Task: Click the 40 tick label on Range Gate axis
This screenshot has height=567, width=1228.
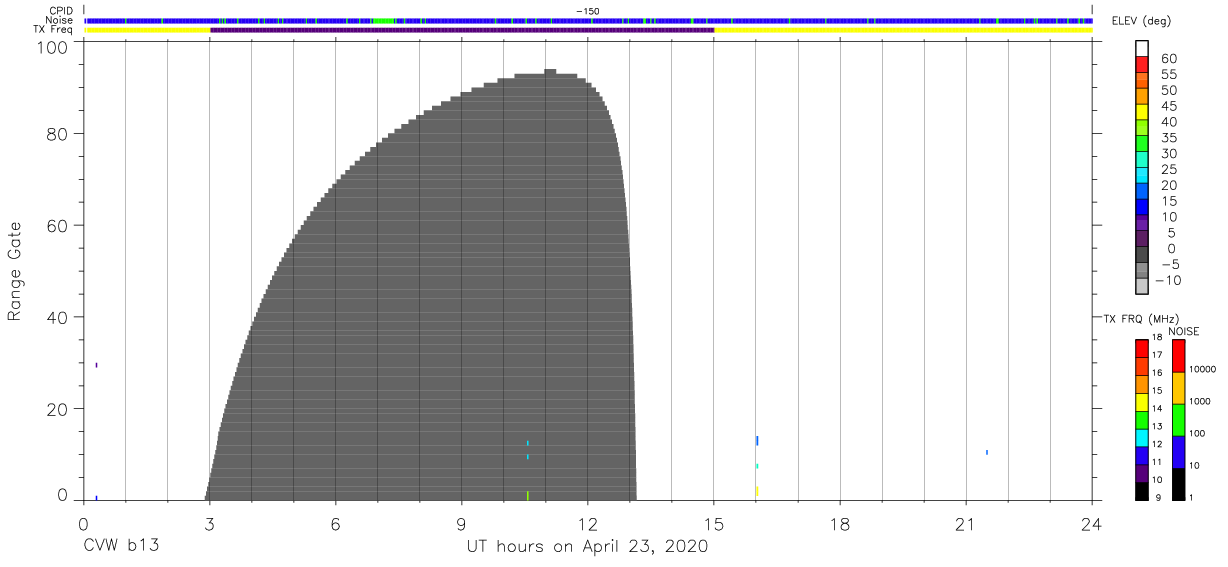Action: pyautogui.click(x=59, y=317)
